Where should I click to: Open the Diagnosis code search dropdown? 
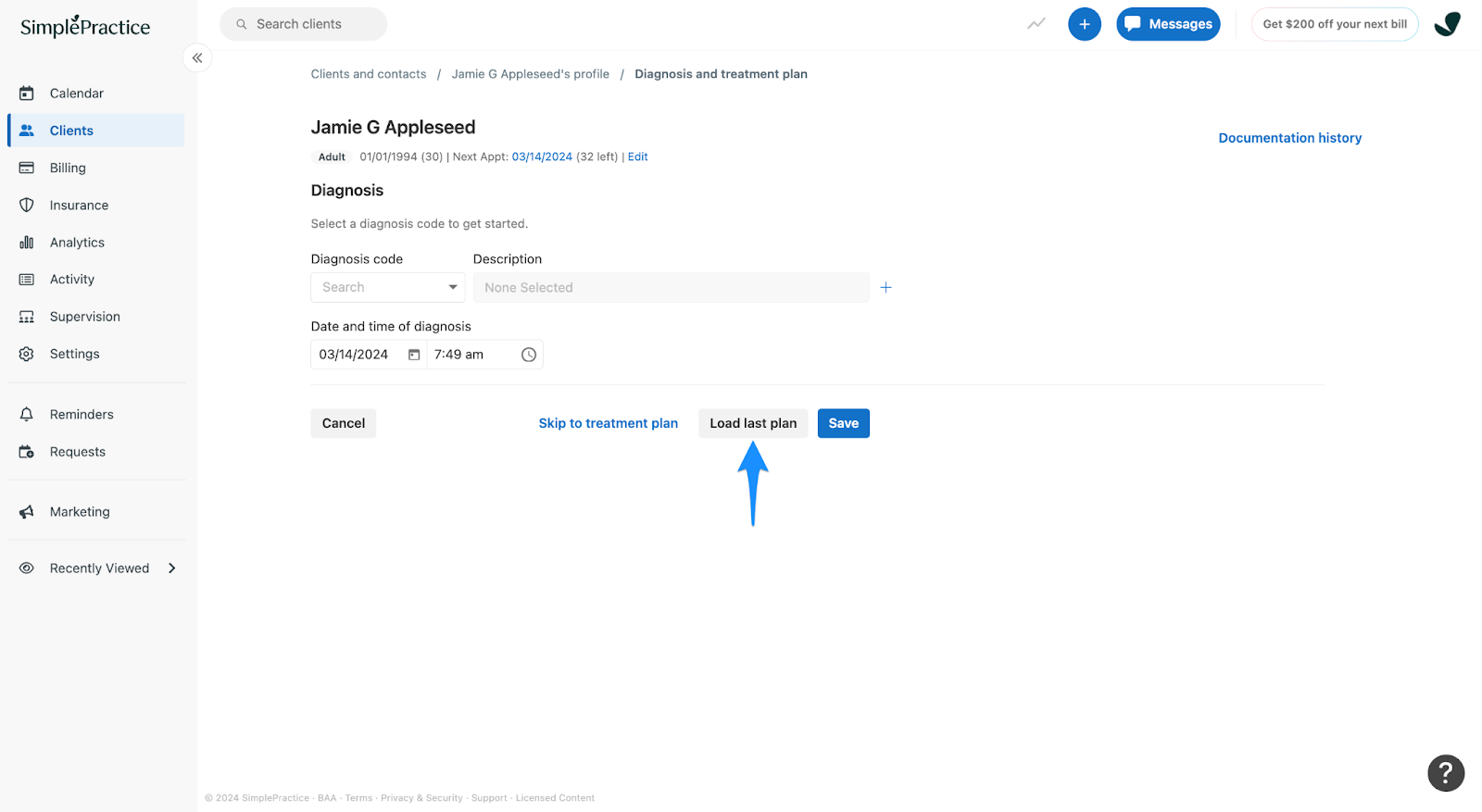pyautogui.click(x=388, y=287)
